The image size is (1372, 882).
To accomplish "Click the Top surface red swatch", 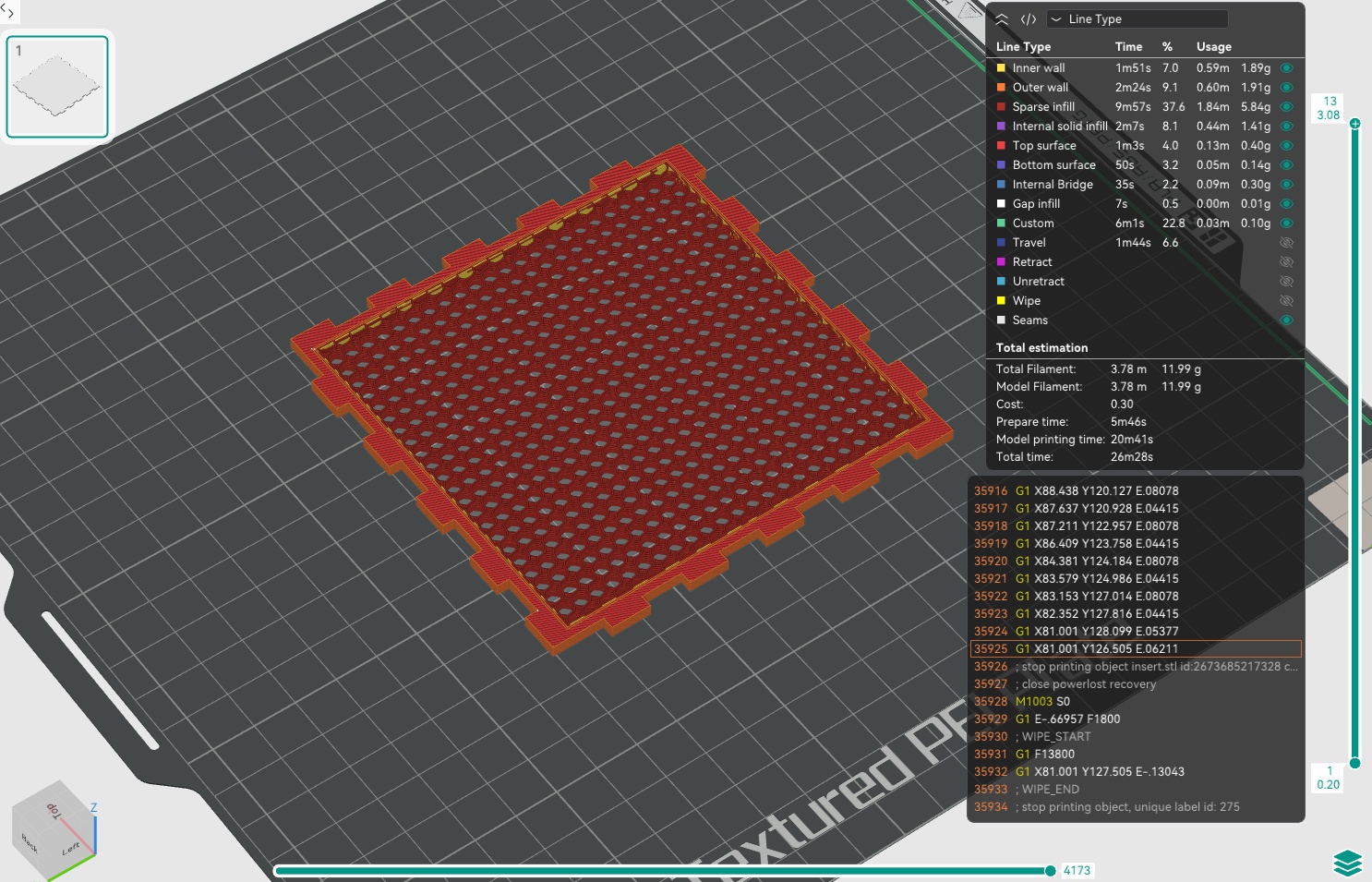I will click(1001, 146).
